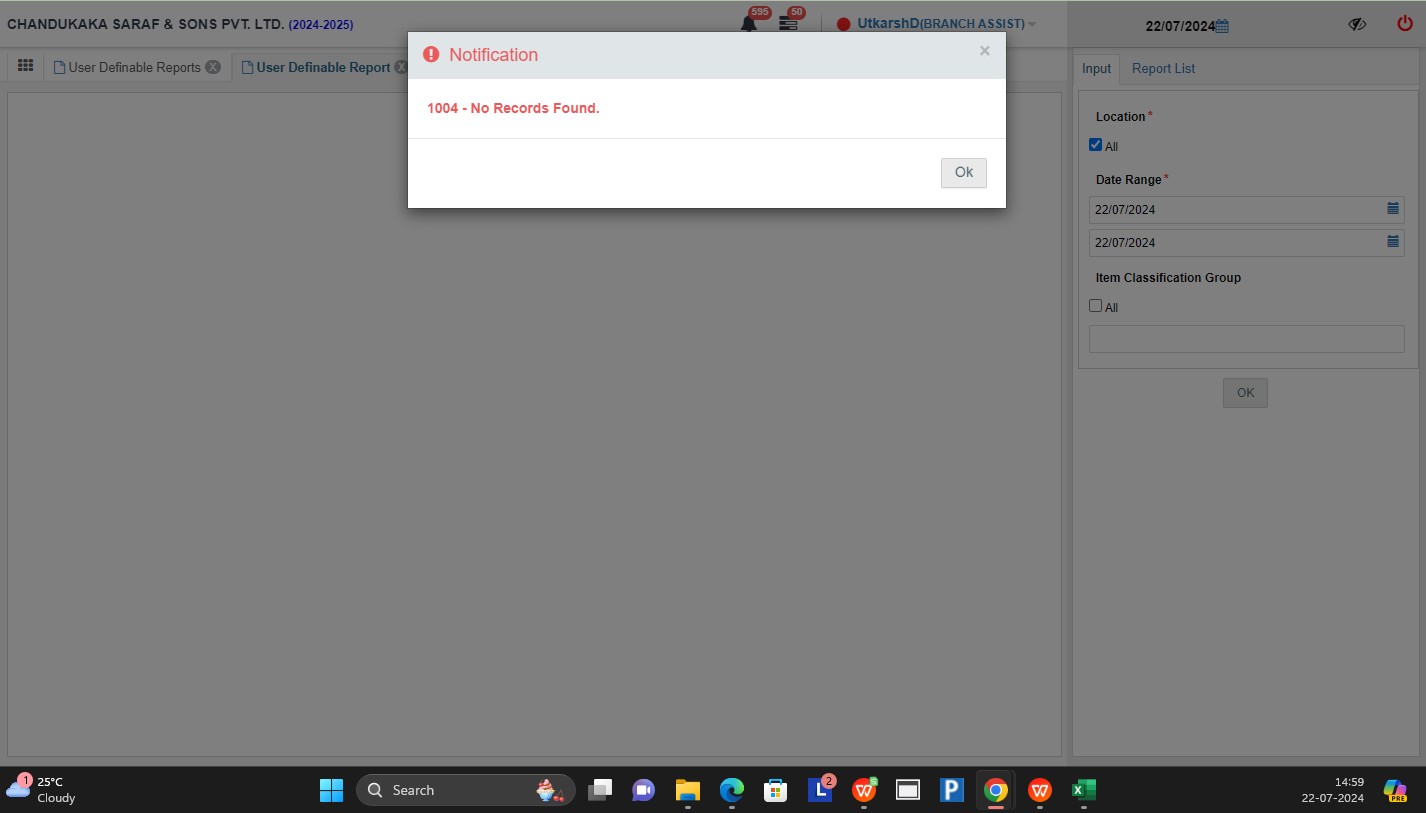Open the purple chat app on taskbar

643,790
